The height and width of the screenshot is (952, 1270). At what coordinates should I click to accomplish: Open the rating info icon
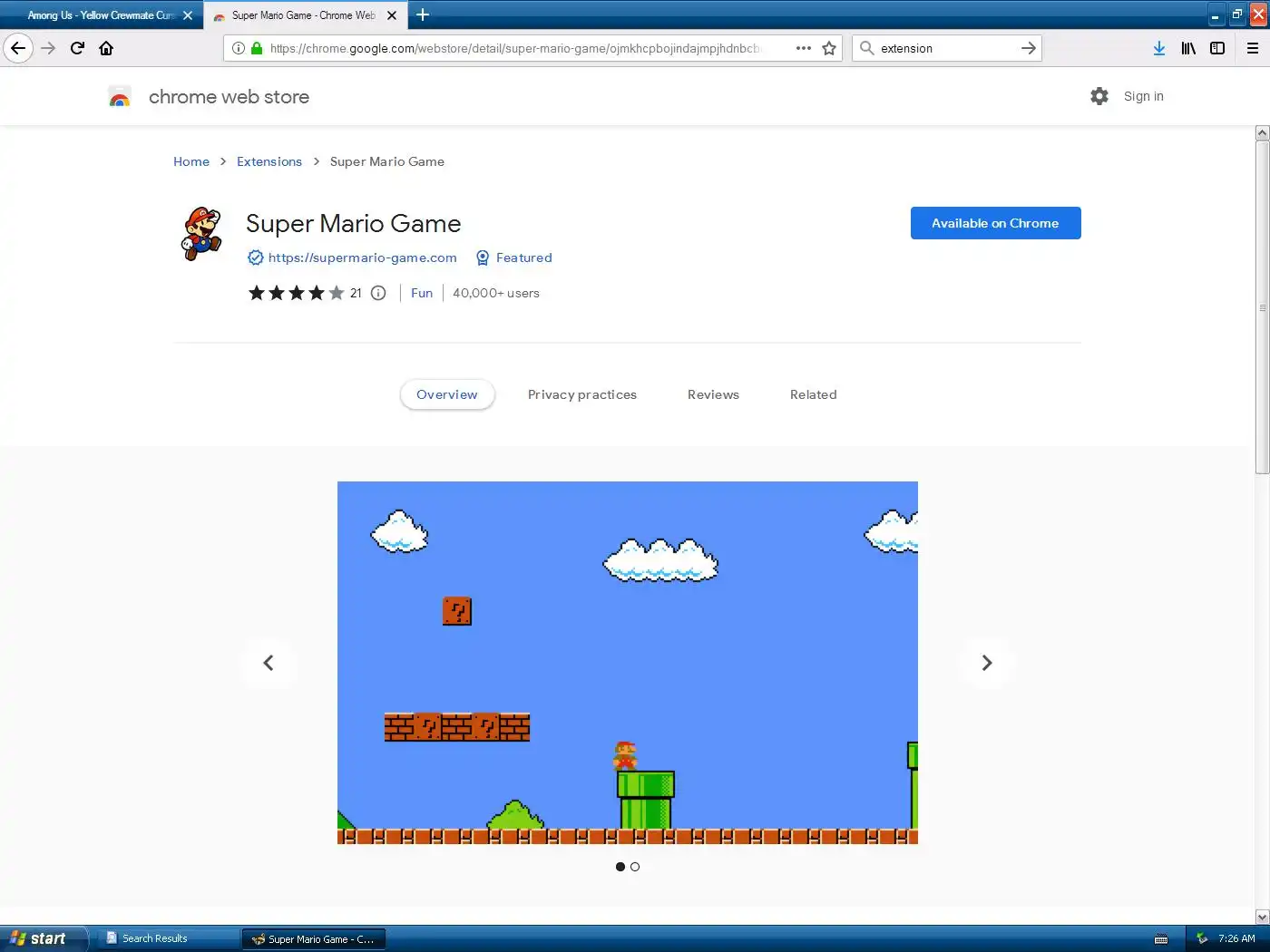tap(378, 293)
